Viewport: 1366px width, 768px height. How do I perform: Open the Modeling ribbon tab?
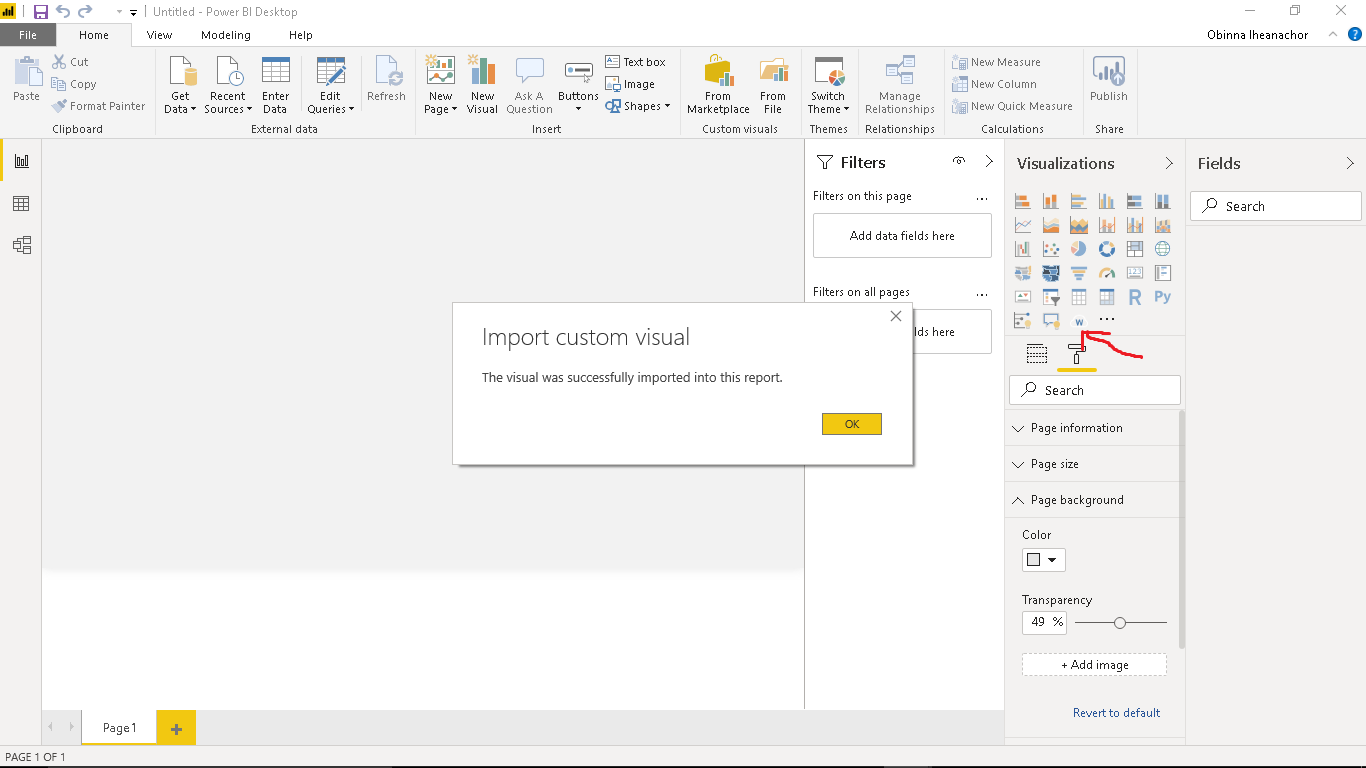click(x=226, y=35)
